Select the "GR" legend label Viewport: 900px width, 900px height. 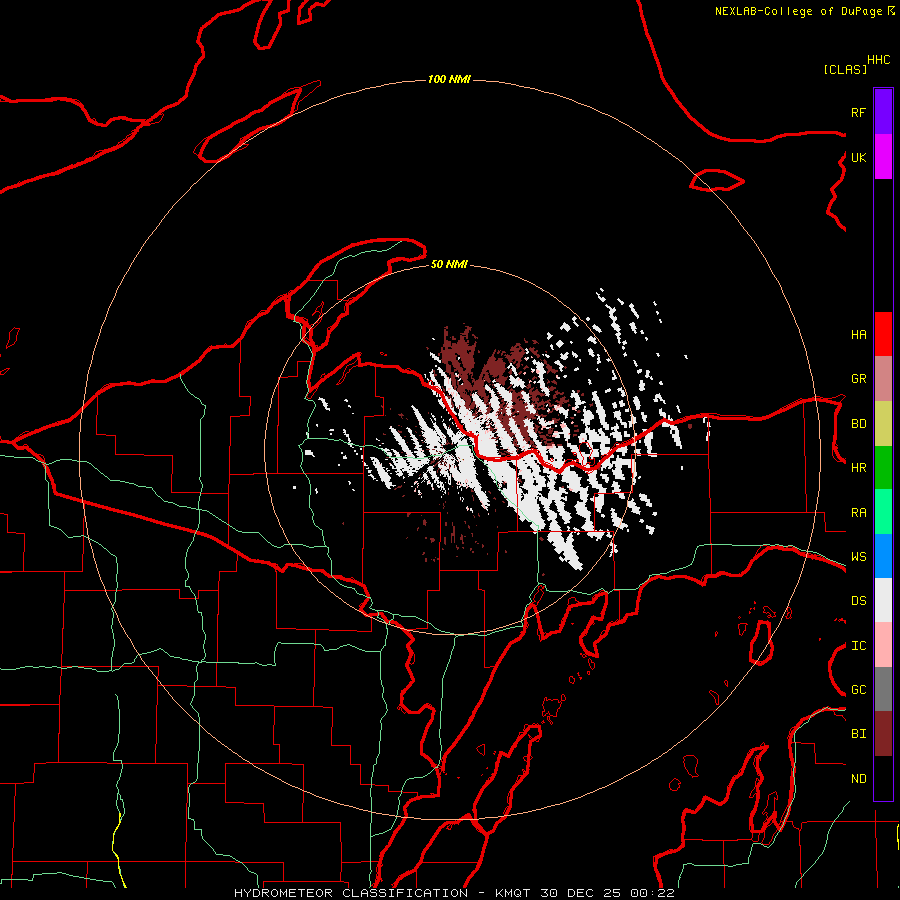point(858,378)
